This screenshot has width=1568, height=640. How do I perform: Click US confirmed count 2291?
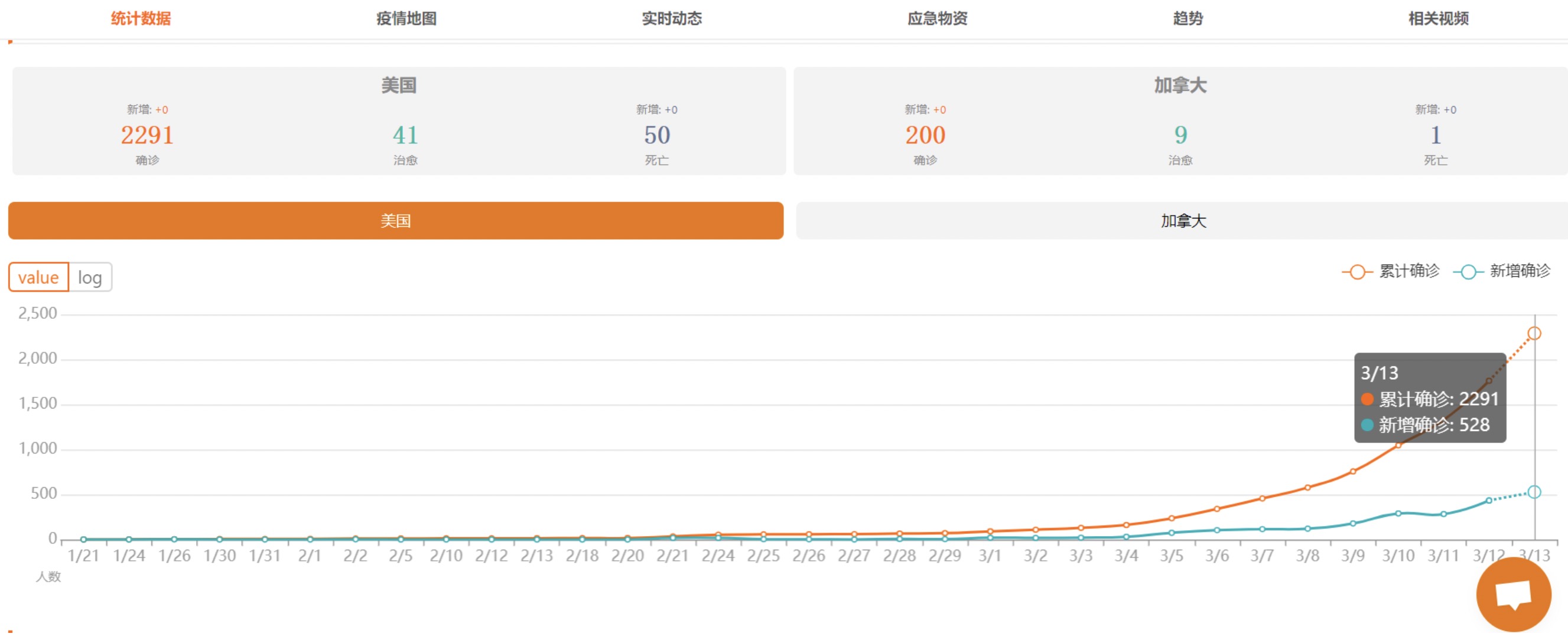click(x=147, y=135)
